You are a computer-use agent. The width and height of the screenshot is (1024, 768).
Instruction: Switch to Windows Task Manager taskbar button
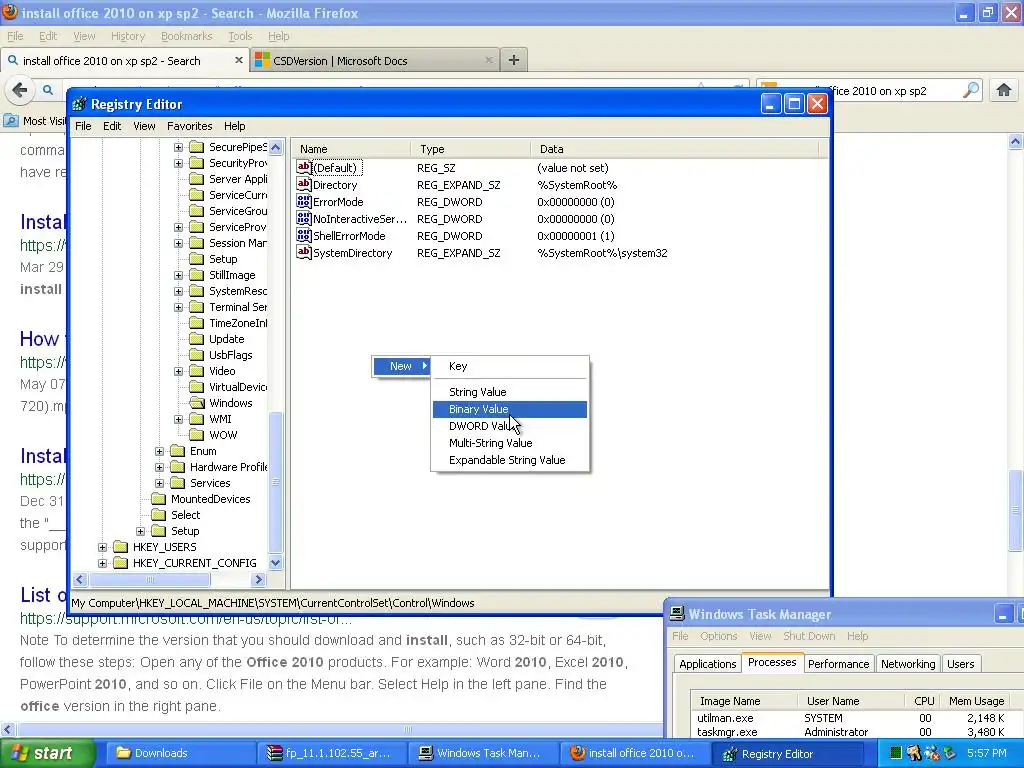pyautogui.click(x=484, y=753)
